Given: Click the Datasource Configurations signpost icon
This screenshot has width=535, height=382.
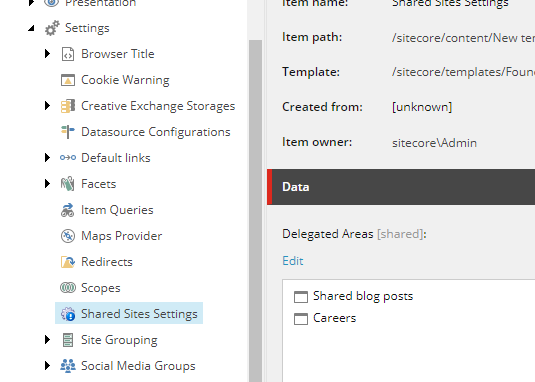Looking at the screenshot, I should pyautogui.click(x=68, y=132).
